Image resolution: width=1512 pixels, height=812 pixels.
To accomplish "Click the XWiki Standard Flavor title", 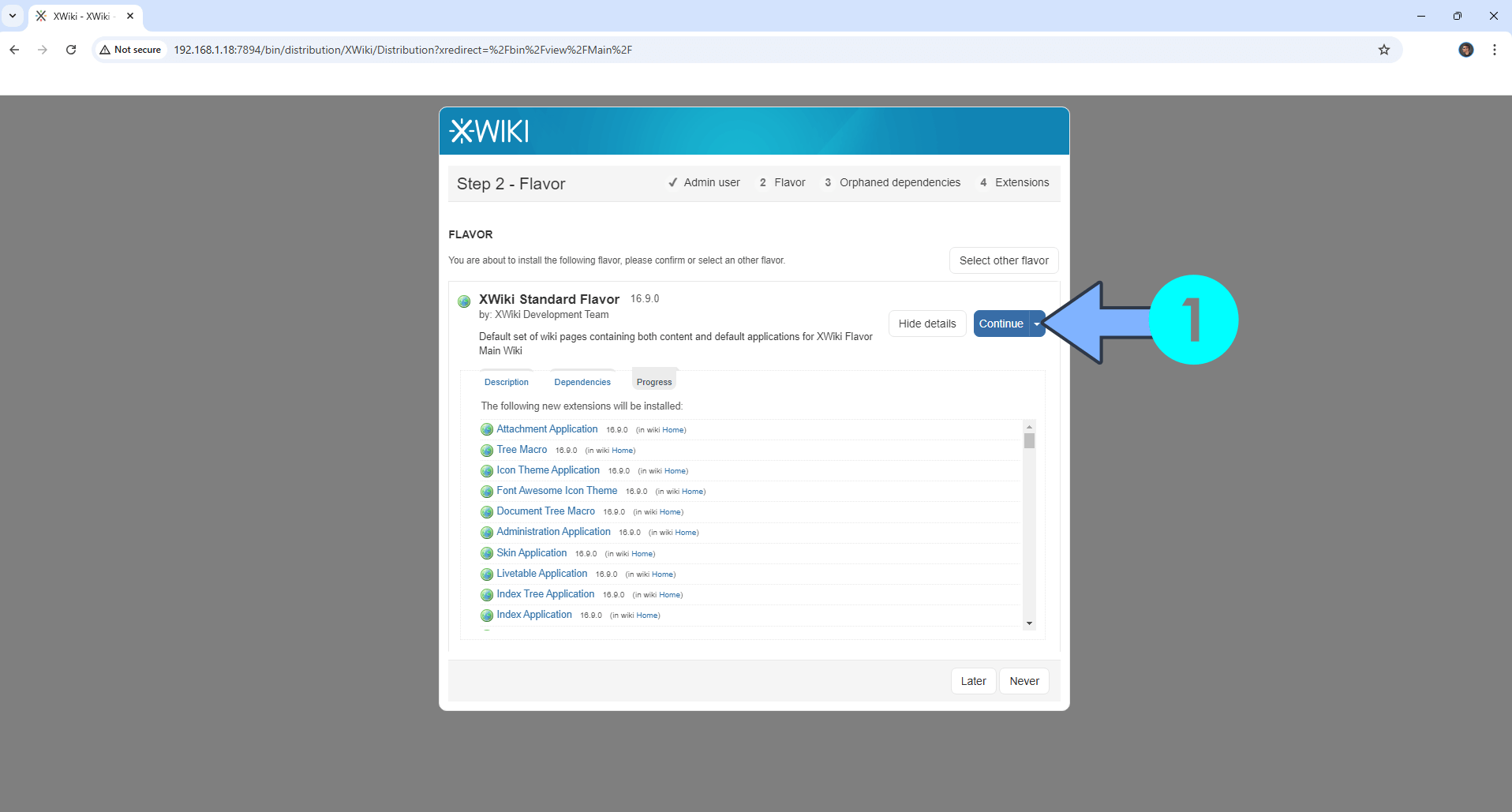I will coord(549,299).
